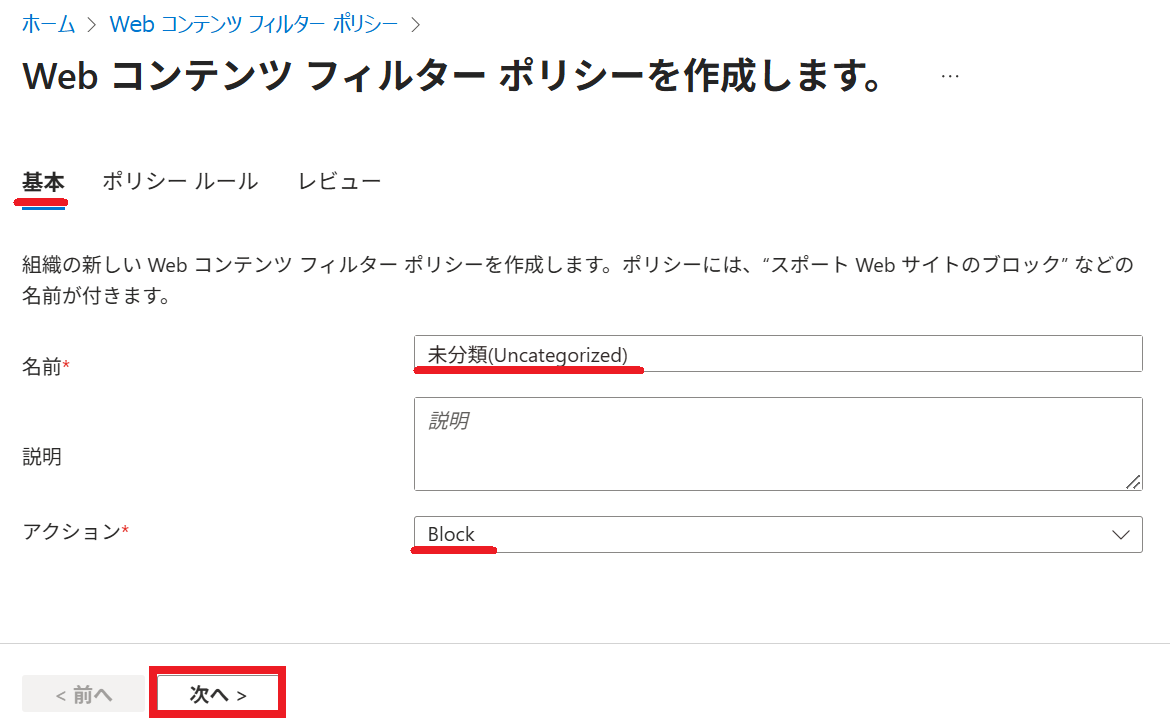Open Web コンテンツ フィルター ポリシー breadcrumb
This screenshot has height=726, width=1170.
253,24
